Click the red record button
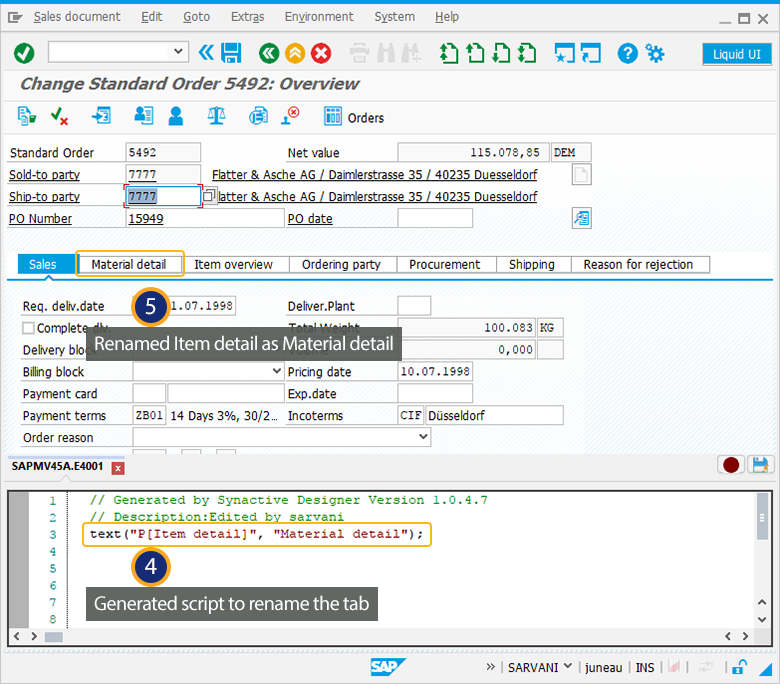This screenshot has height=684, width=780. click(731, 465)
